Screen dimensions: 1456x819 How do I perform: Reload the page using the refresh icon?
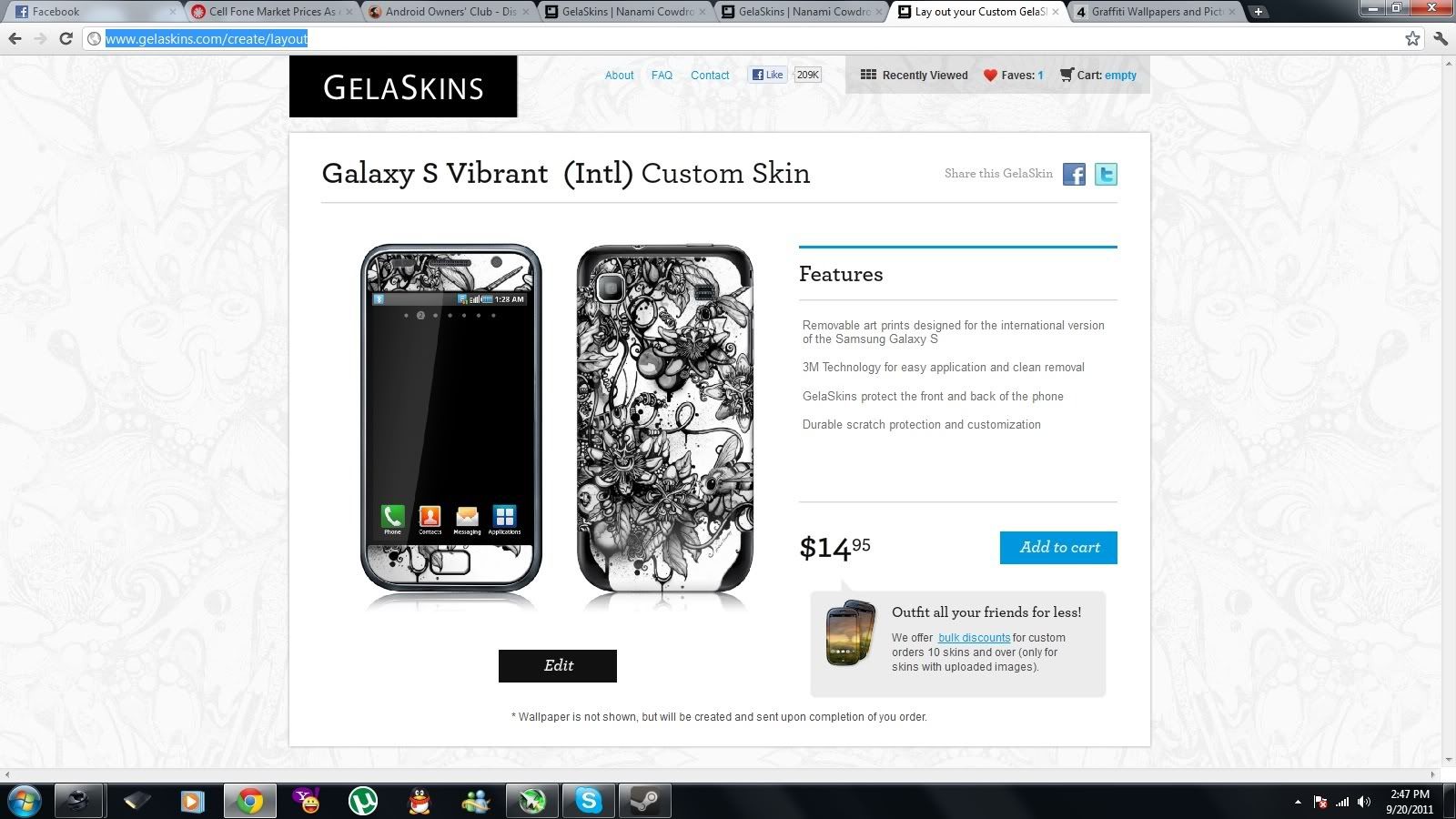pyautogui.click(x=66, y=38)
